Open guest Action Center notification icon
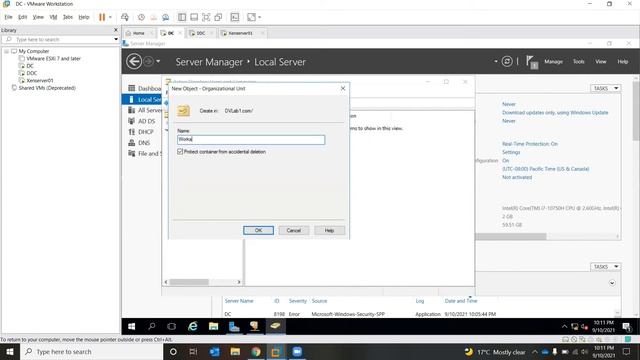The width and height of the screenshot is (640, 360). pyautogui.click(x=627, y=326)
